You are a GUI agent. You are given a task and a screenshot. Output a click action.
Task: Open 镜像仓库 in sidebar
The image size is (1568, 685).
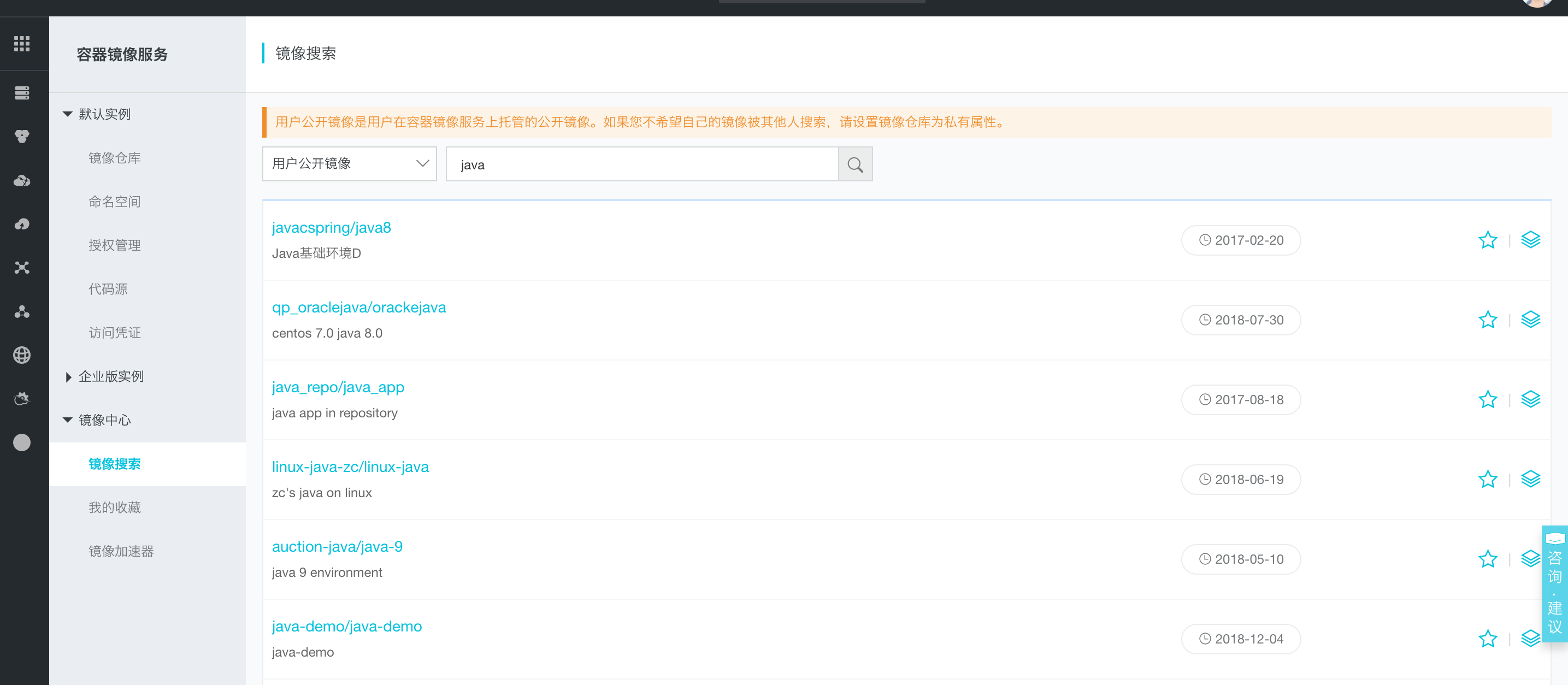114,157
